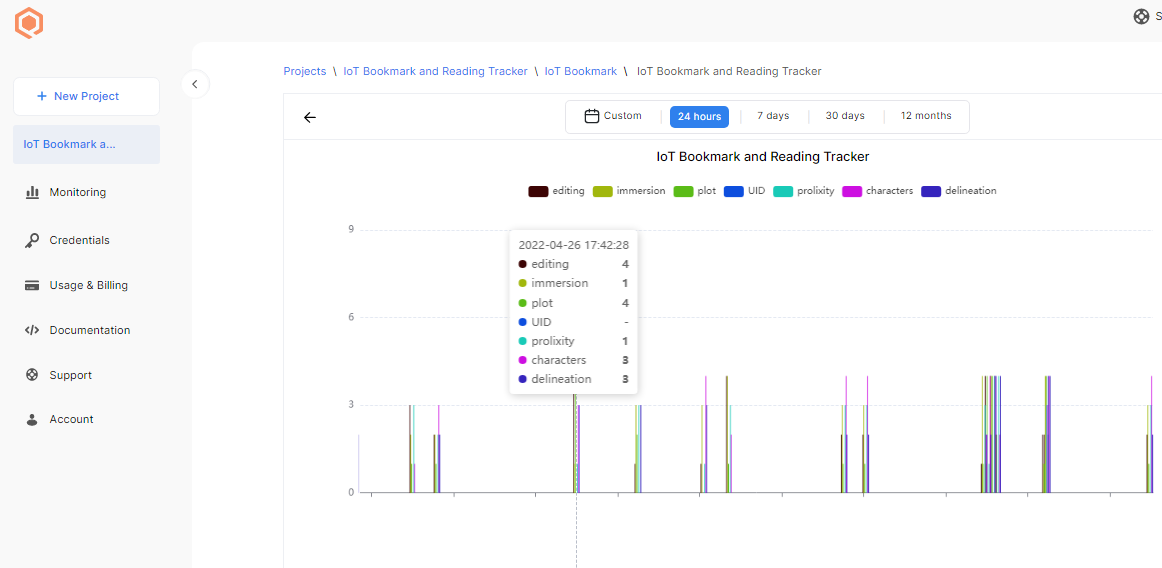
Task: Click the Usage & Billing card icon
Action: [32, 285]
